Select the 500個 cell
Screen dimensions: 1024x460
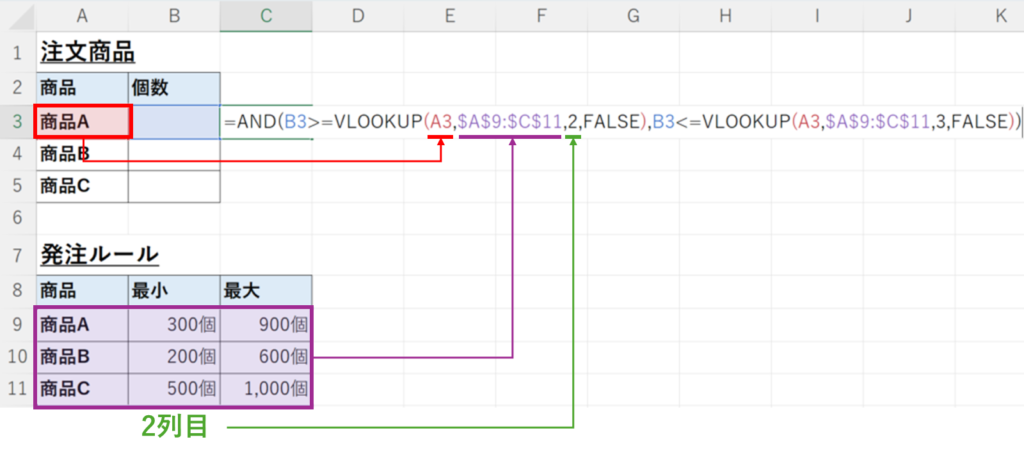click(x=174, y=389)
